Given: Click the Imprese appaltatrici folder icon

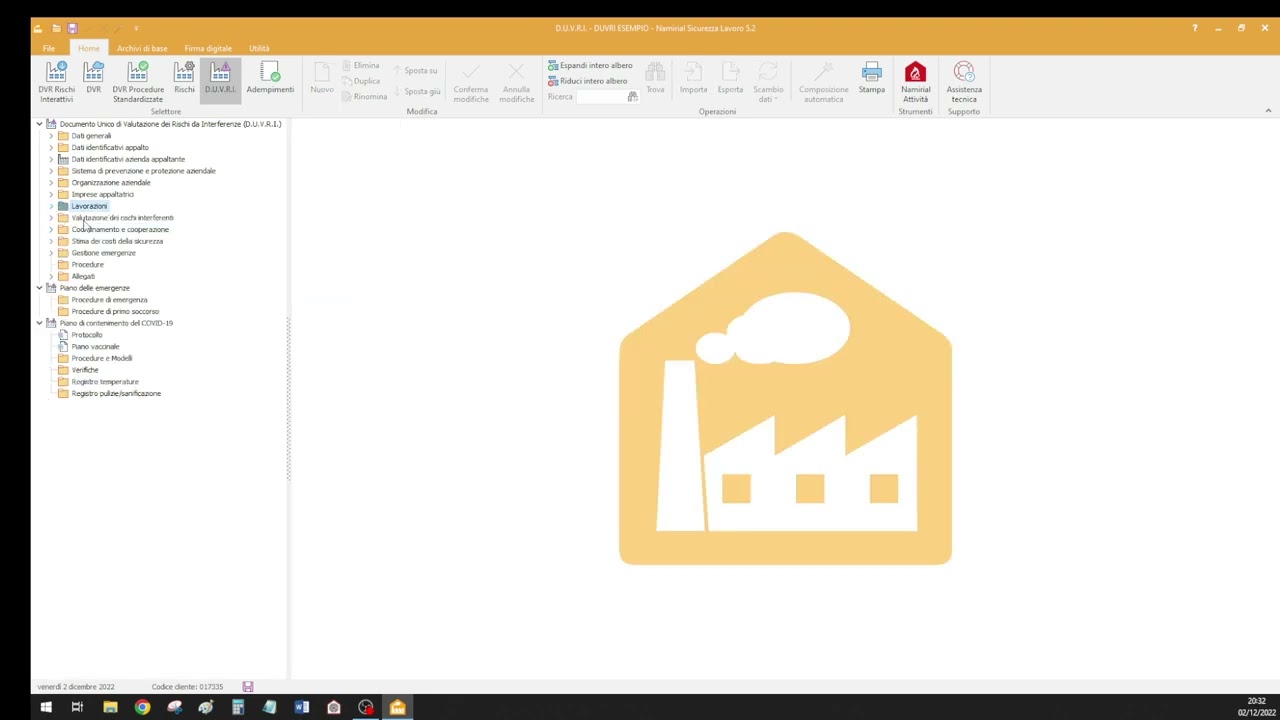Looking at the screenshot, I should [x=63, y=194].
